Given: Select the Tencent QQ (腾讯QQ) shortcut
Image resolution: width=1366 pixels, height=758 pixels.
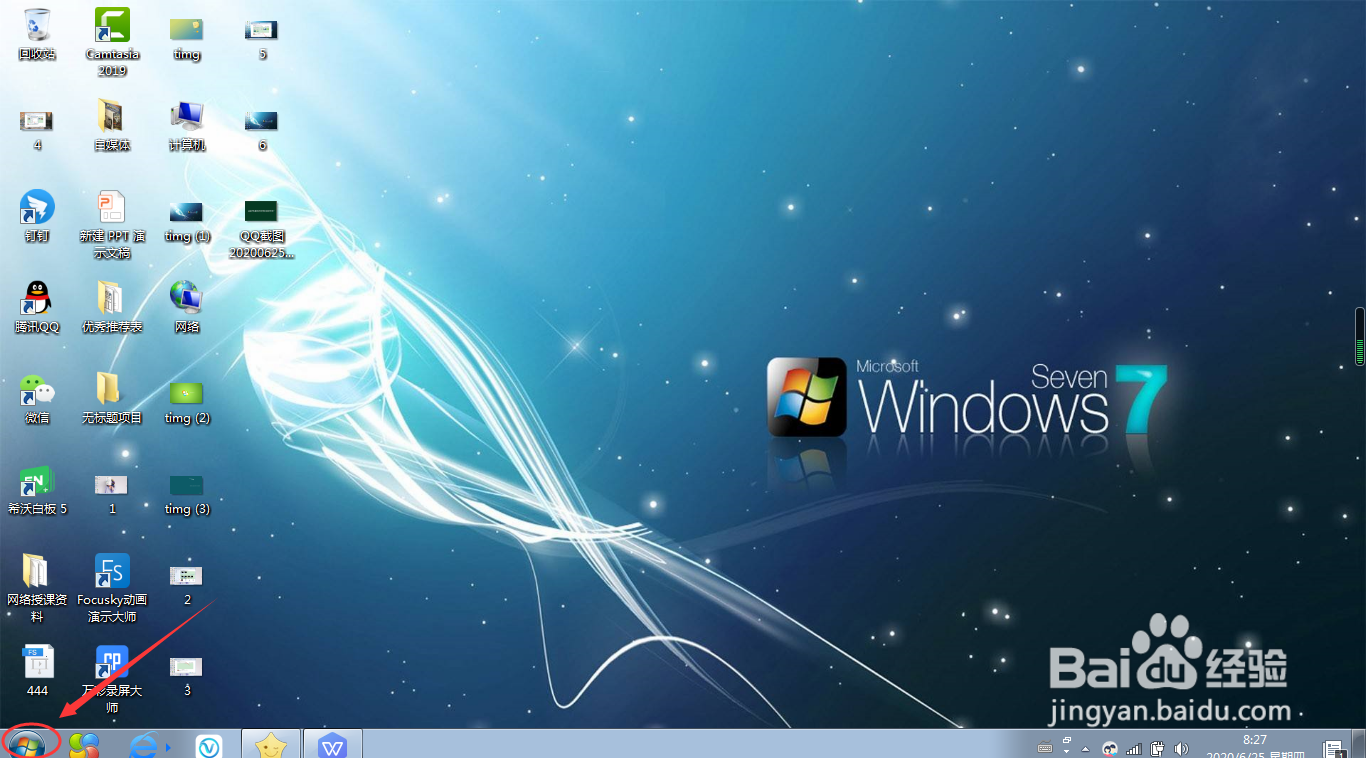Looking at the screenshot, I should [x=37, y=307].
